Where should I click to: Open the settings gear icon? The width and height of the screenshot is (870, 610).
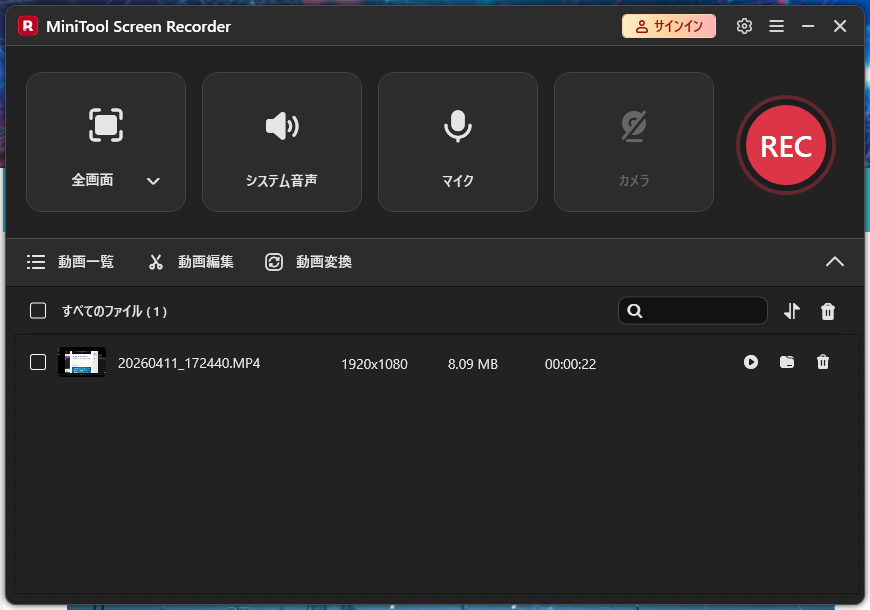coord(744,27)
